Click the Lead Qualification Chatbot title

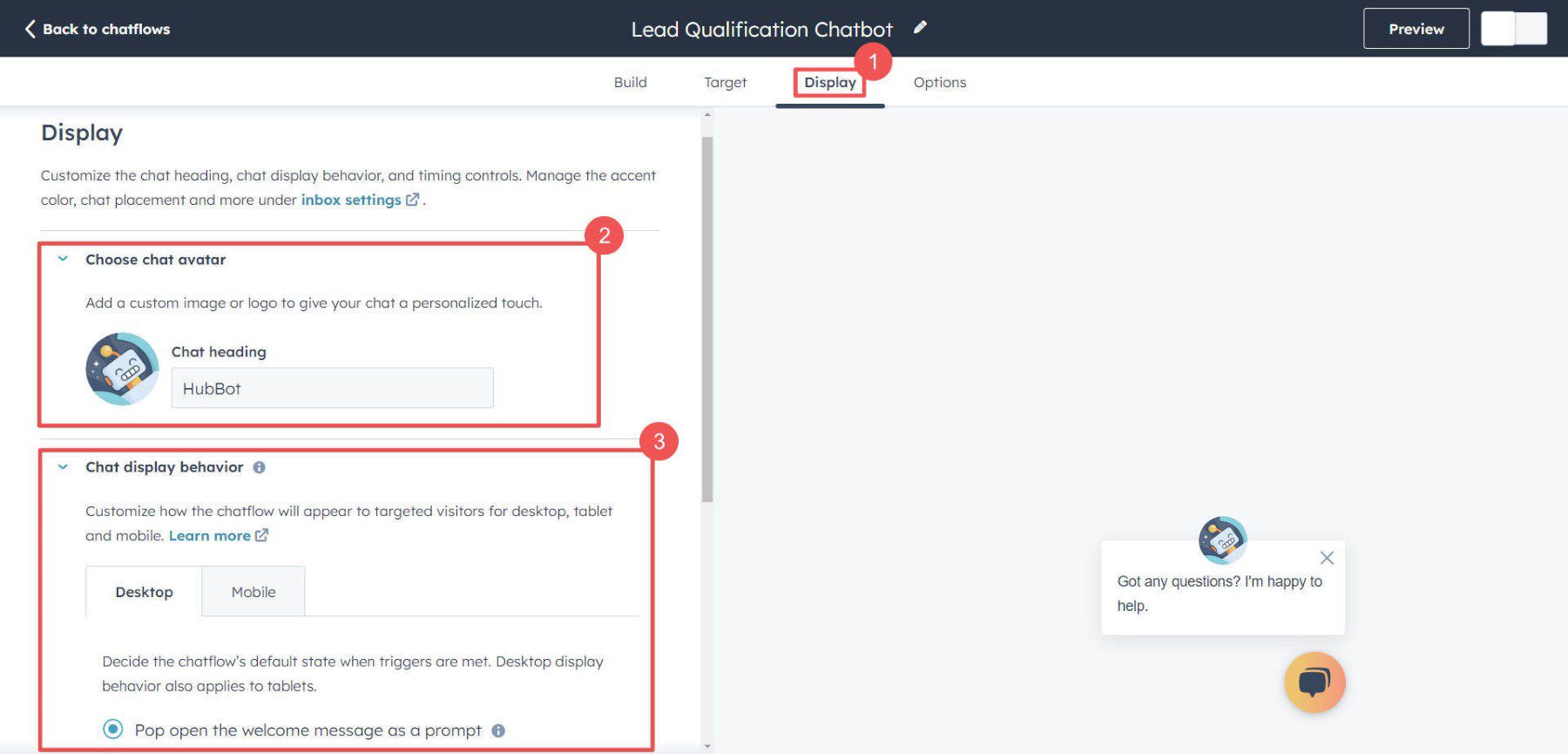[762, 29]
